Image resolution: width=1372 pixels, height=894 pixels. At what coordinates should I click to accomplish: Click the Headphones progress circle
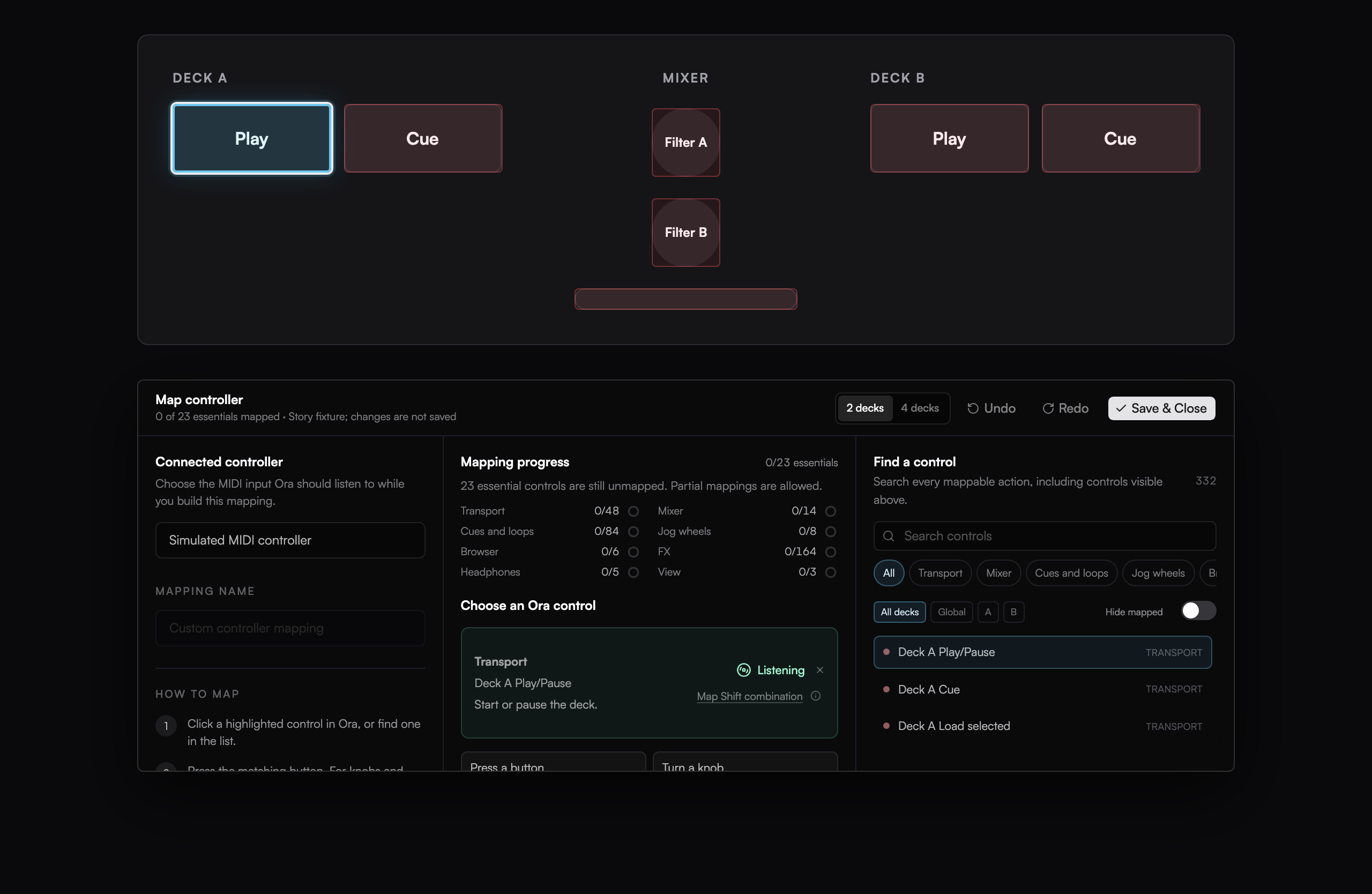[633, 572]
